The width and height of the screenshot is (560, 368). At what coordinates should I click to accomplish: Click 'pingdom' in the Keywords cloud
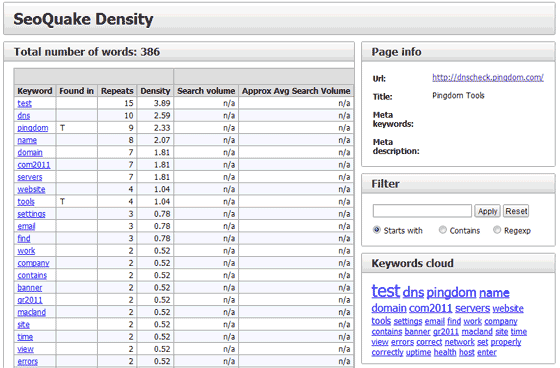point(451,293)
